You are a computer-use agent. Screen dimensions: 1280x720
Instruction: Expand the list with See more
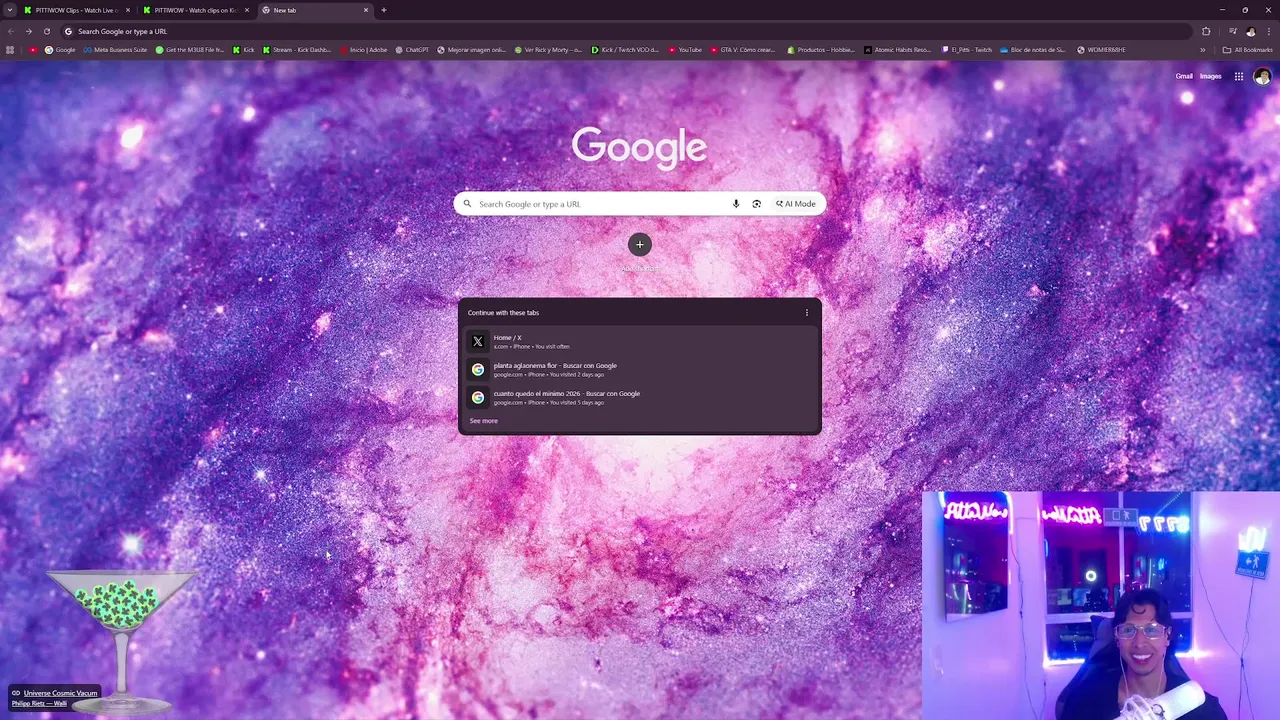click(x=484, y=421)
